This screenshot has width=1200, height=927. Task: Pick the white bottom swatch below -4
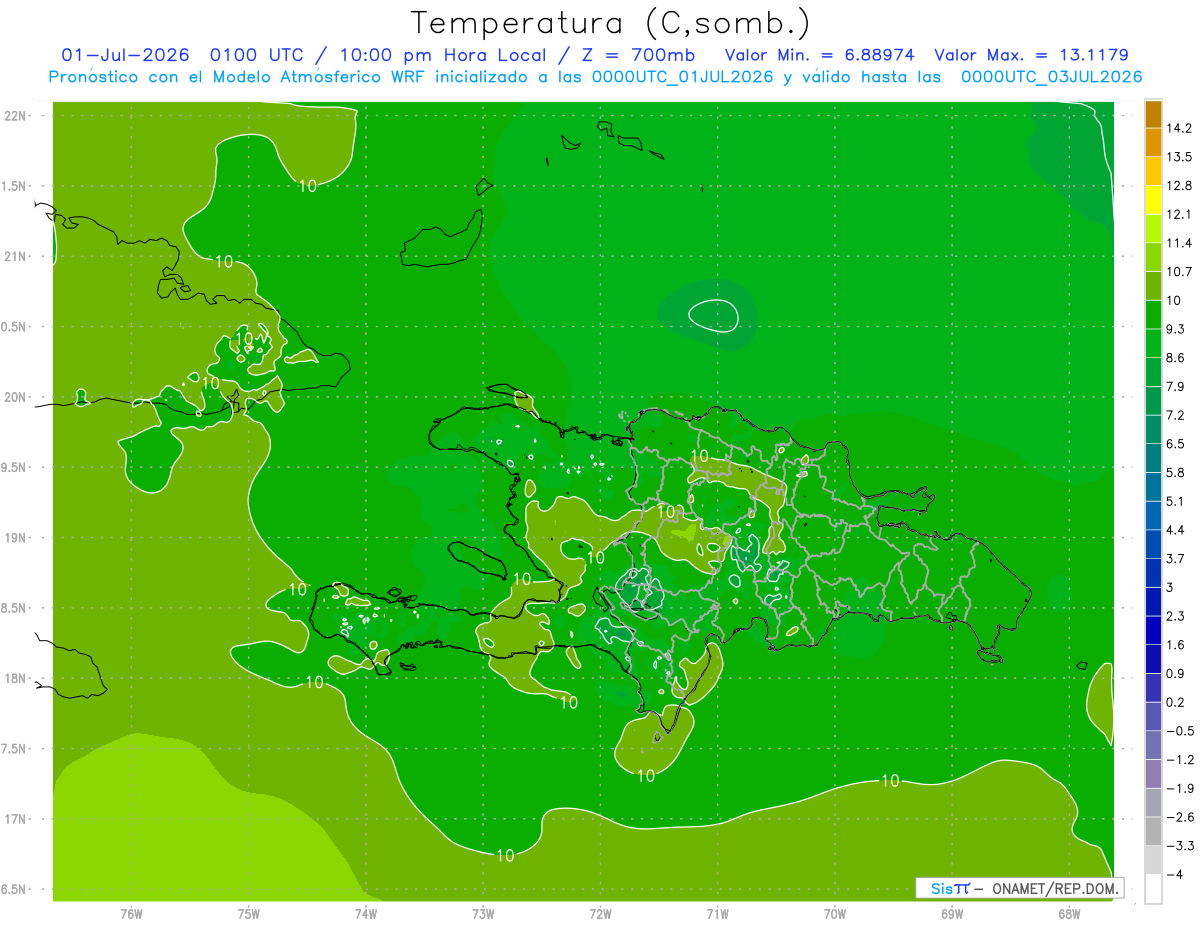(1153, 888)
